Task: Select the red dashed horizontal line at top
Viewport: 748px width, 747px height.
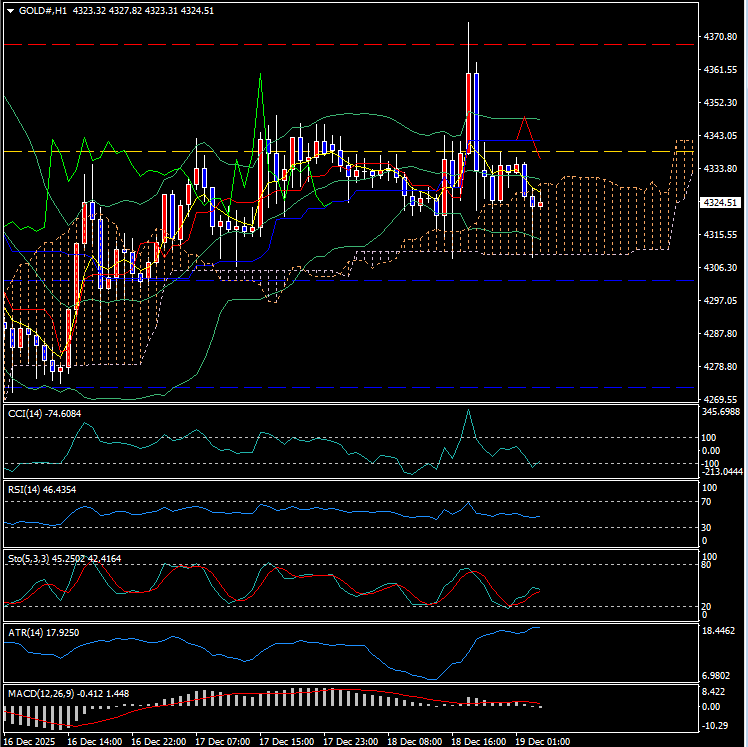Action: pyautogui.click(x=300, y=45)
